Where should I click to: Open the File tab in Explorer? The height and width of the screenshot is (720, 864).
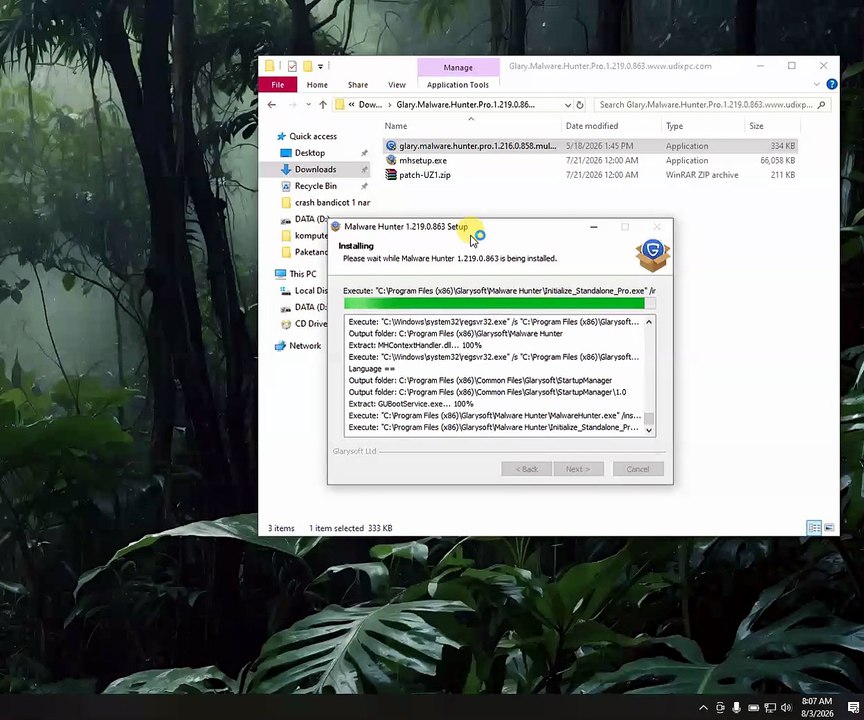[278, 85]
